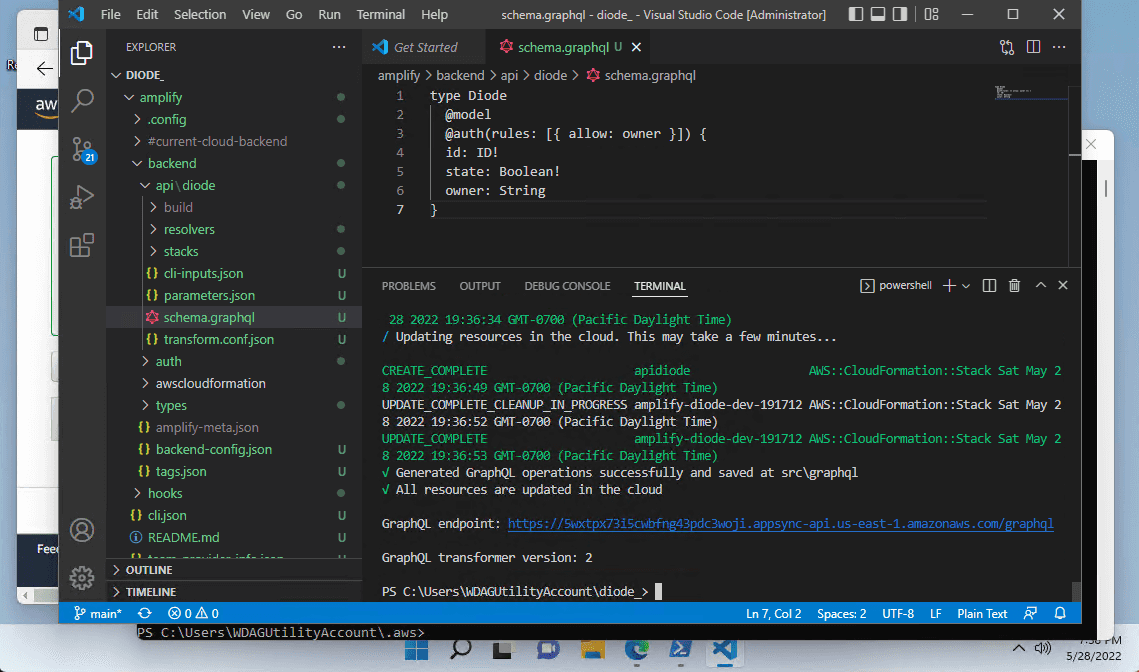Open Windows Start button on taskbar
1139x672 pixels.
coord(416,649)
